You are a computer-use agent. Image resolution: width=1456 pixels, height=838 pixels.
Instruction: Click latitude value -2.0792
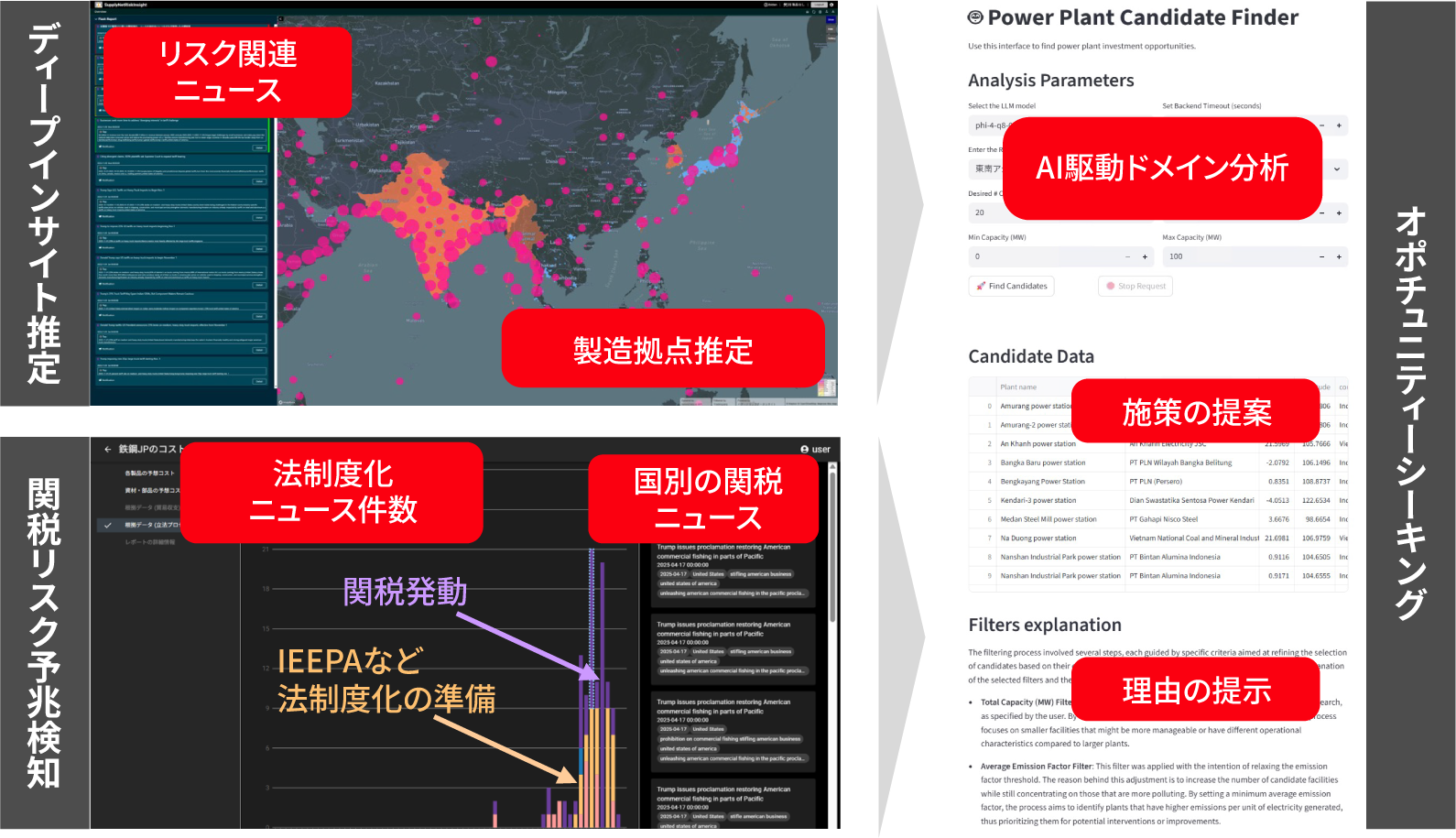pyautogui.click(x=1277, y=463)
